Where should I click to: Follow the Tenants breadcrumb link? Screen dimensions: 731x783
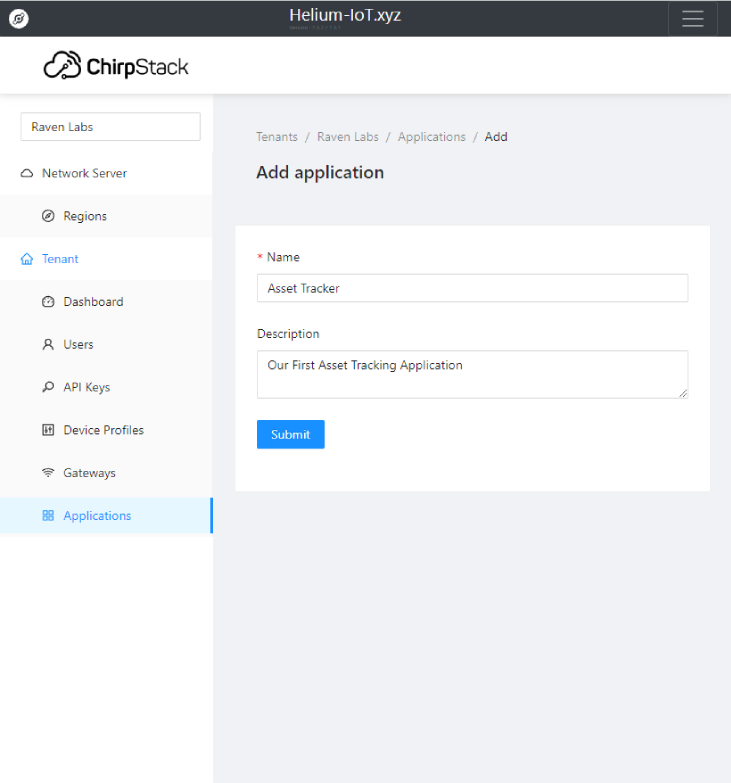point(277,137)
